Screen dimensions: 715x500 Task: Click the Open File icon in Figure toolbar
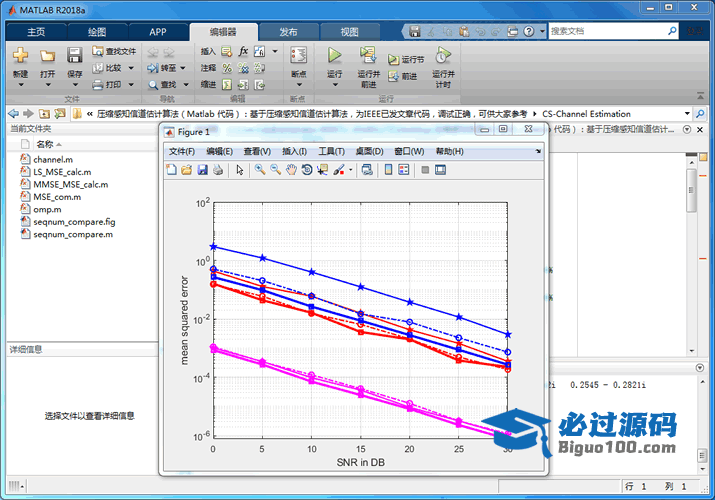[187, 170]
